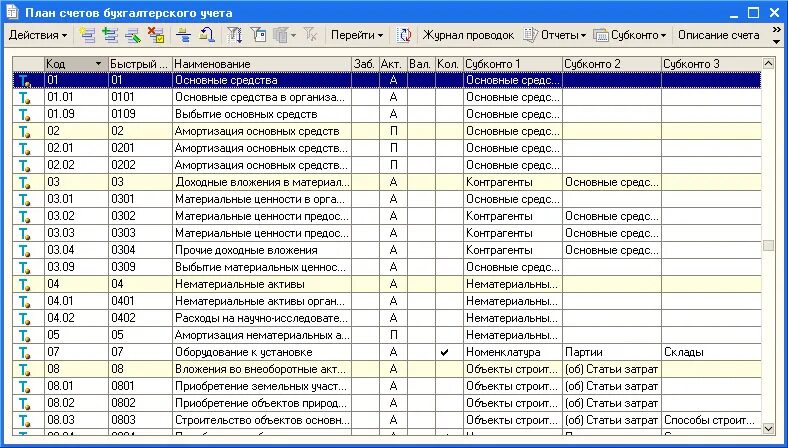Click the Описание счета button
The width and height of the screenshot is (788, 448).
[718, 35]
